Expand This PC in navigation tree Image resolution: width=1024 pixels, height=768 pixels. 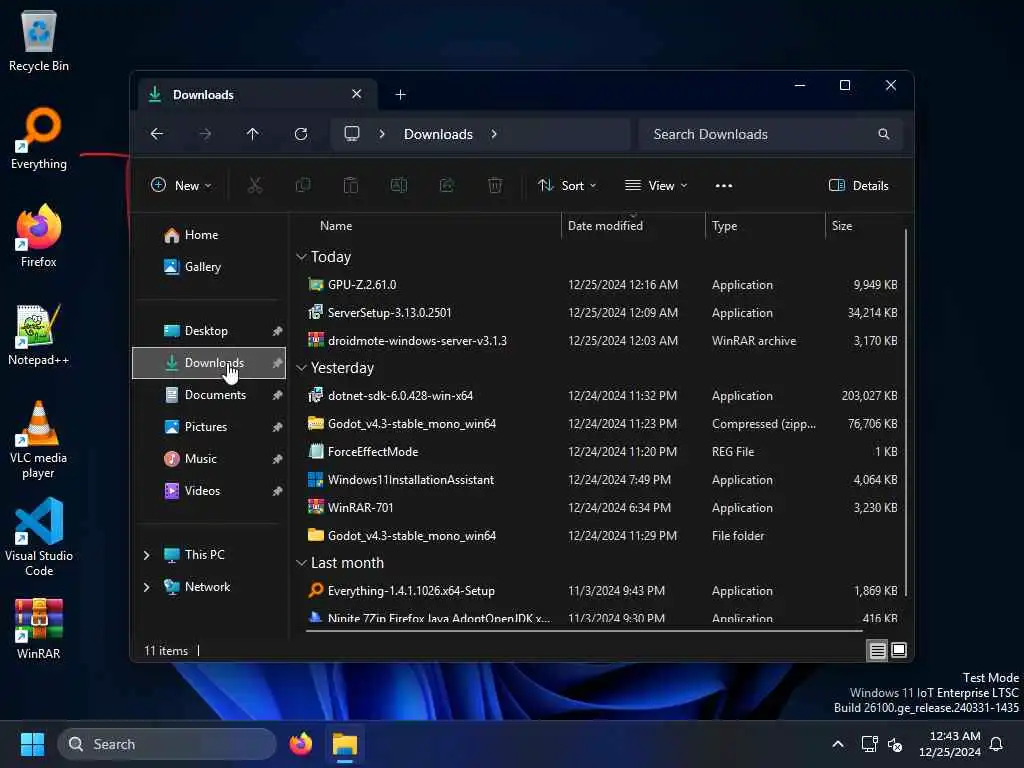pos(146,555)
